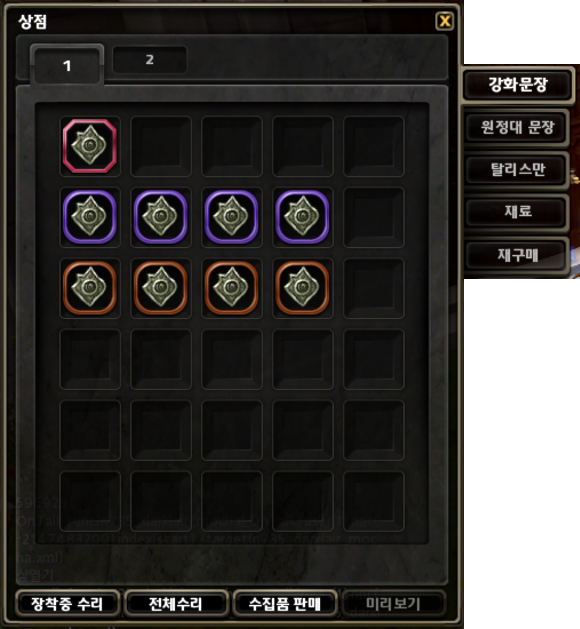Select shop page tab 1
580x629 pixels.
pos(67,65)
